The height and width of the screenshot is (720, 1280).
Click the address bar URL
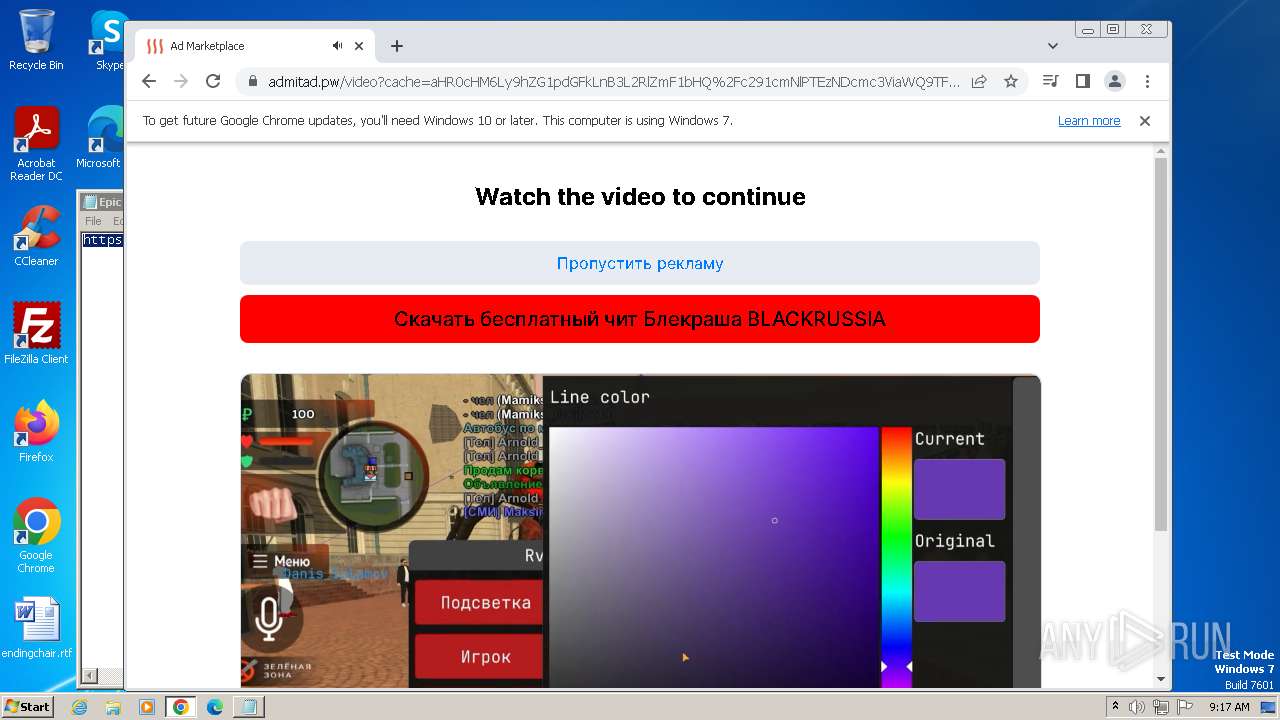[x=613, y=82]
